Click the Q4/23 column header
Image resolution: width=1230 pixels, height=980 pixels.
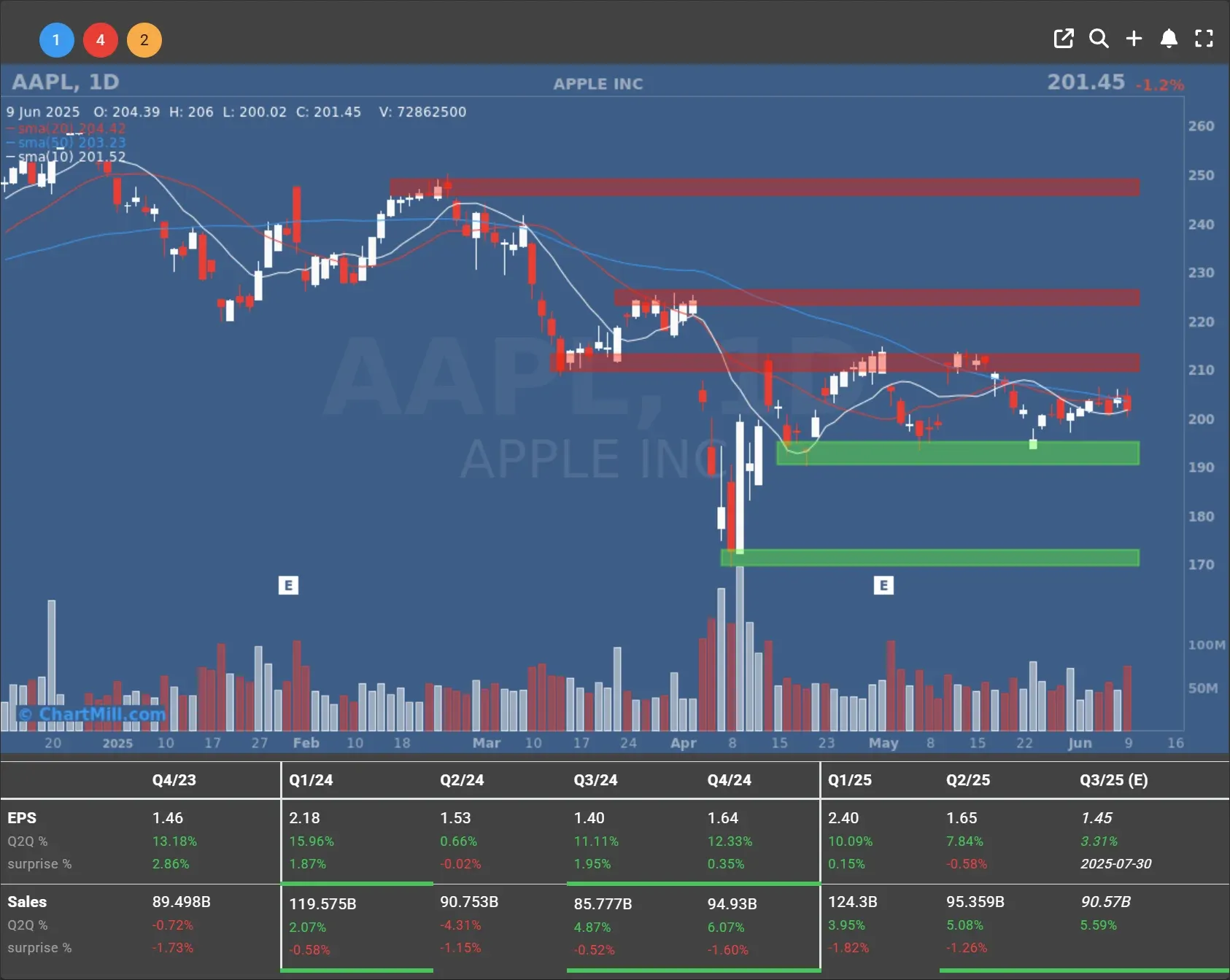pyautogui.click(x=174, y=779)
